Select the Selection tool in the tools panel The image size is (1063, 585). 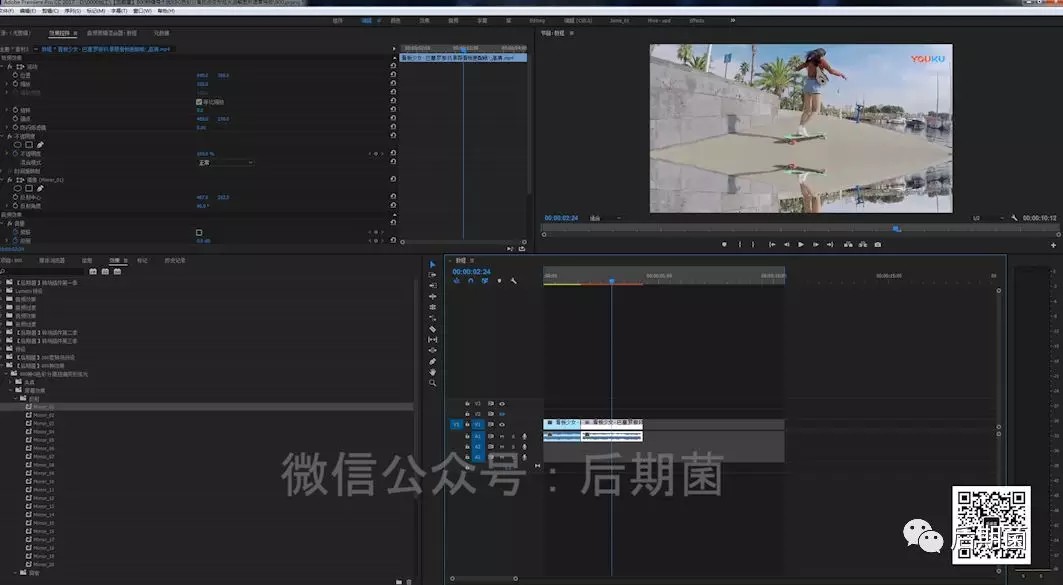coord(433,264)
